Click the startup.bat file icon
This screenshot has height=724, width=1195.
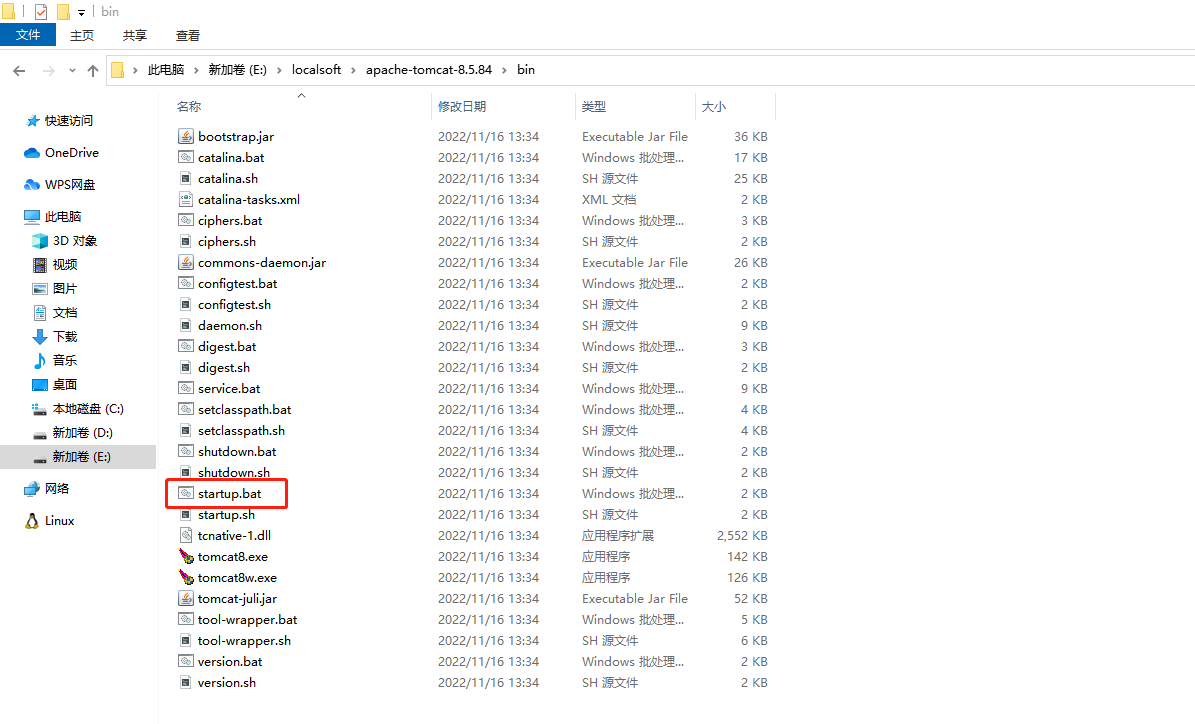pyautogui.click(x=185, y=493)
